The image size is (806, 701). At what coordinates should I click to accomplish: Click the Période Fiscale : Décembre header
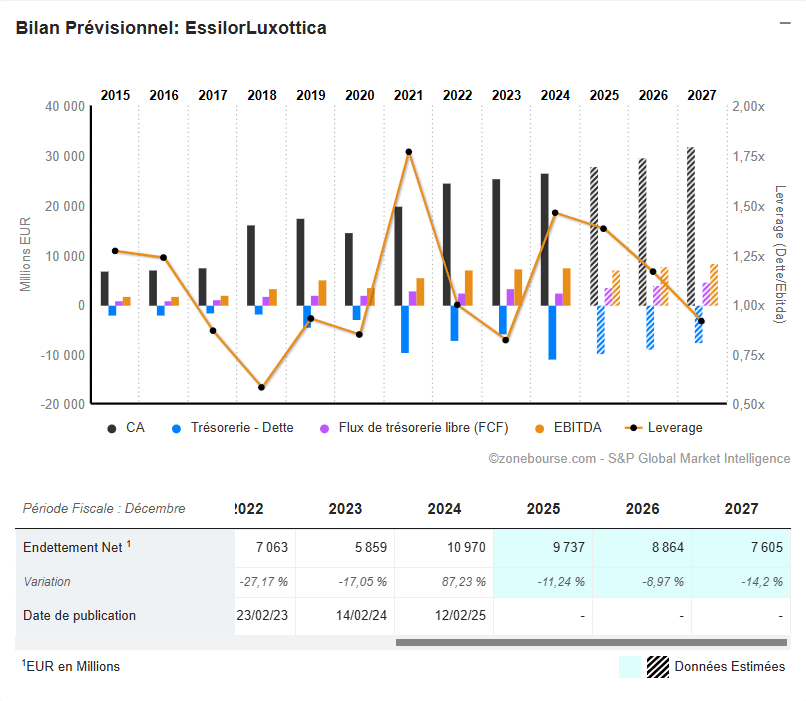[104, 508]
